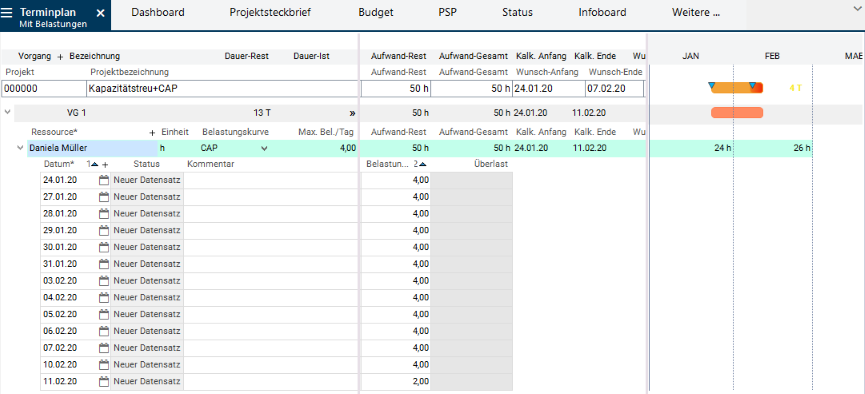Open calendar picker for date 11.02.20

click(104, 381)
